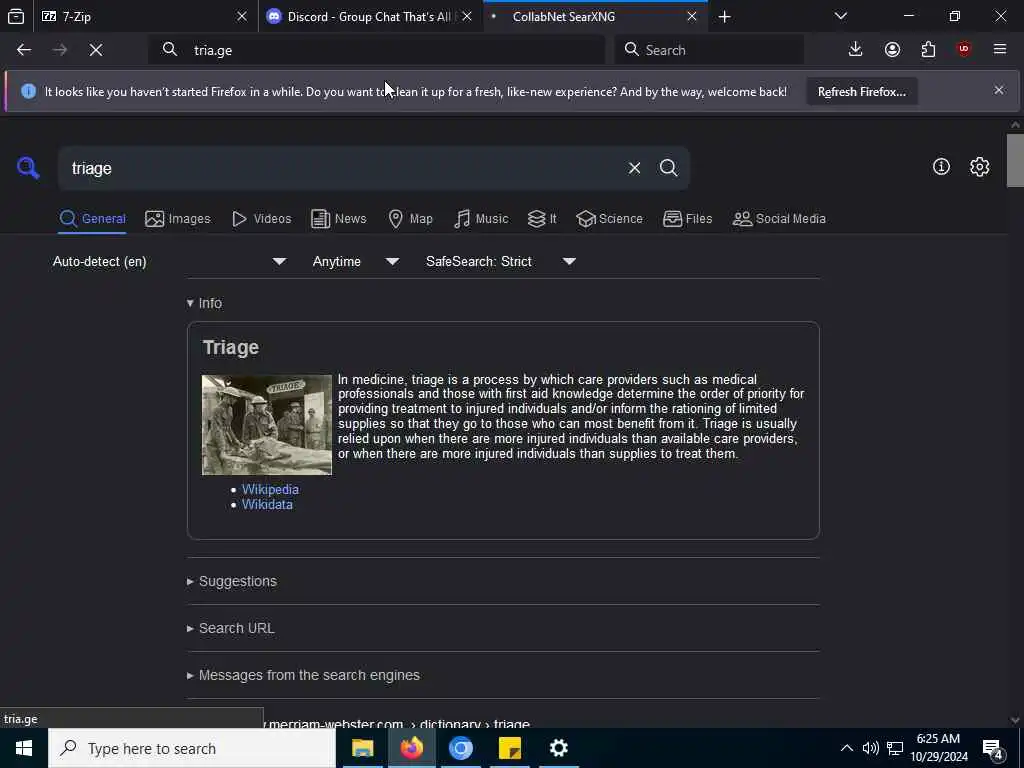The height and width of the screenshot is (768, 1024).
Task: Open the uBlock Origin extension icon
Action: (964, 50)
